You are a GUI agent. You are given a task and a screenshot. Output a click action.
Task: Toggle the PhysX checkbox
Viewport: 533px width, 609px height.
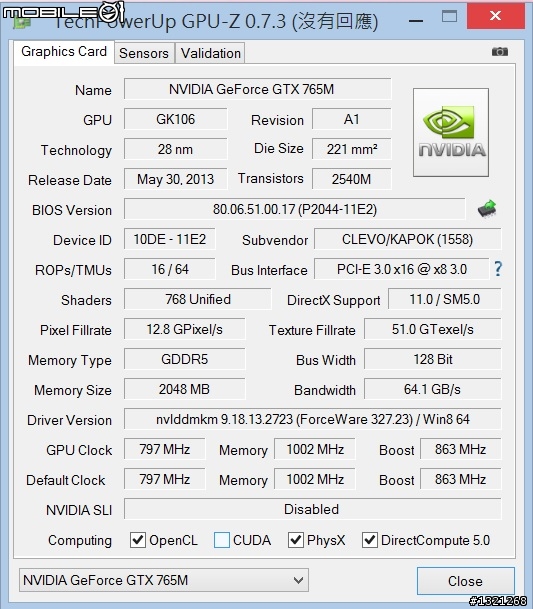[x=296, y=540]
